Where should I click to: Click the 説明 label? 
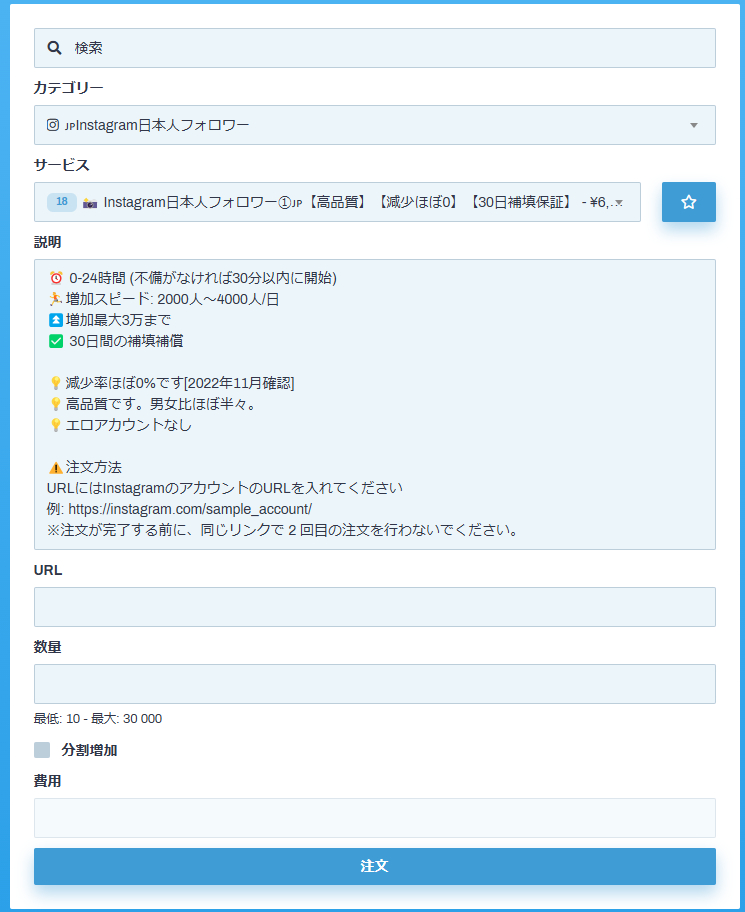(x=48, y=242)
